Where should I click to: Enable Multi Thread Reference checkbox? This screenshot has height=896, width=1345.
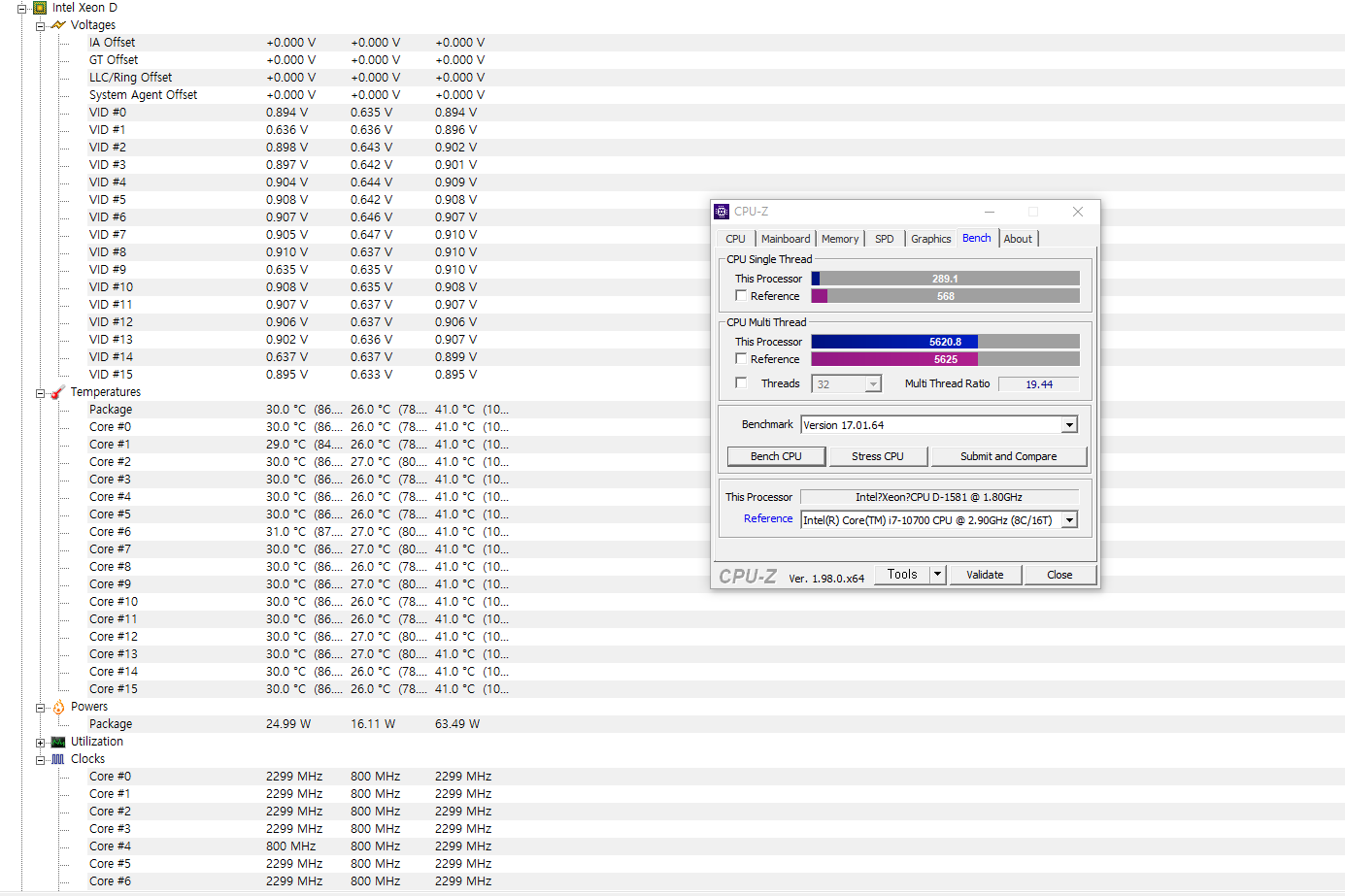(742, 359)
